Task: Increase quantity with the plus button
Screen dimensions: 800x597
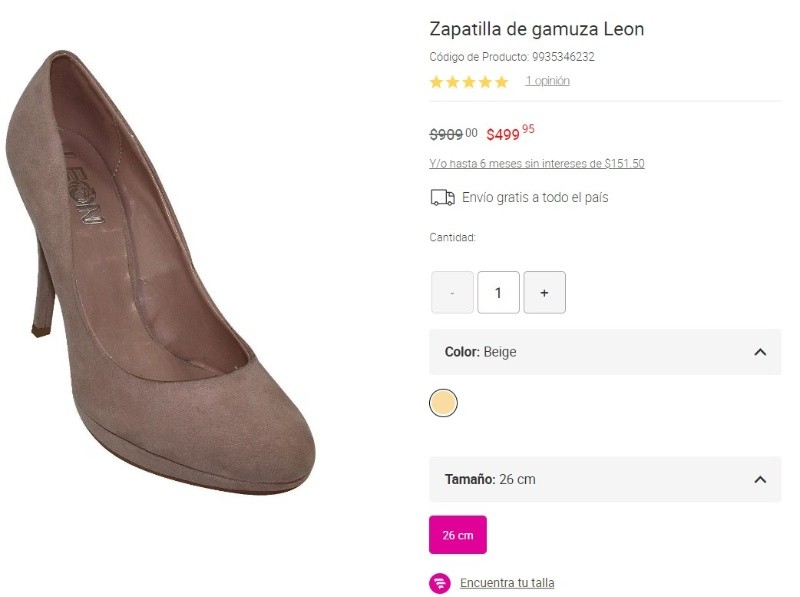Action: (x=544, y=293)
